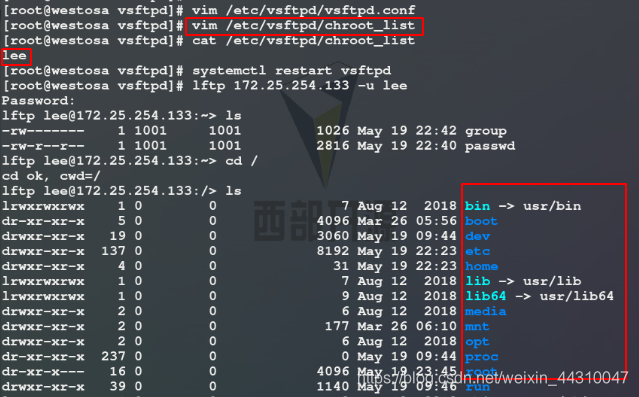The image size is (639, 397).
Task: Select the 'media' directory name
Action: (485, 311)
